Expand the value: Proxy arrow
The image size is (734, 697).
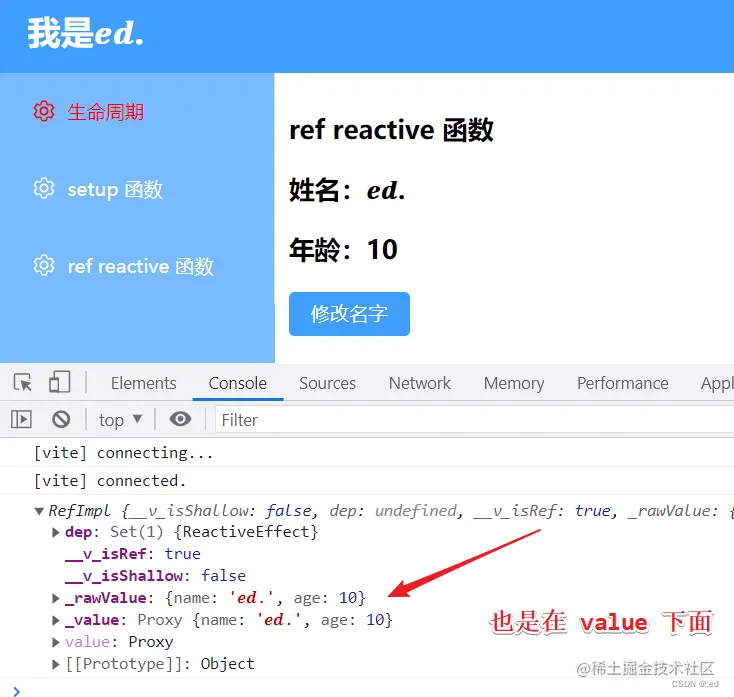coord(56,642)
